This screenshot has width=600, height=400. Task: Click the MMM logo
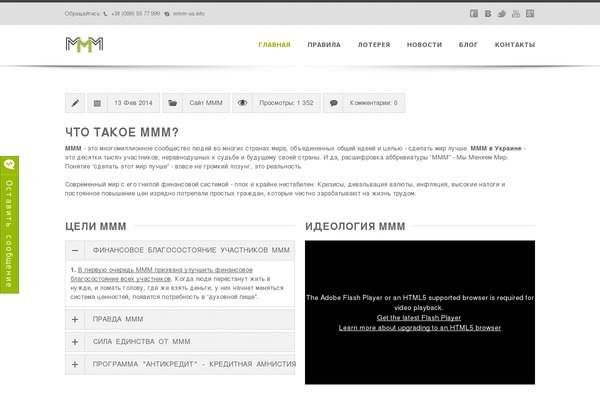(84, 44)
